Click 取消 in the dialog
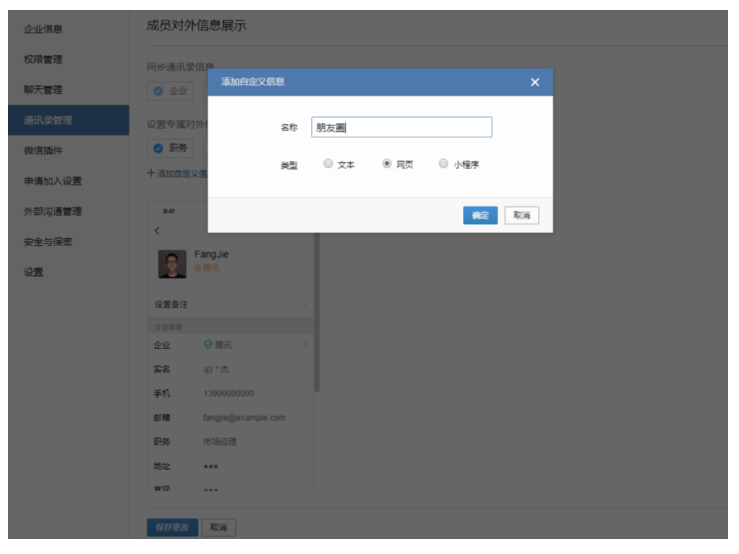 point(521,215)
